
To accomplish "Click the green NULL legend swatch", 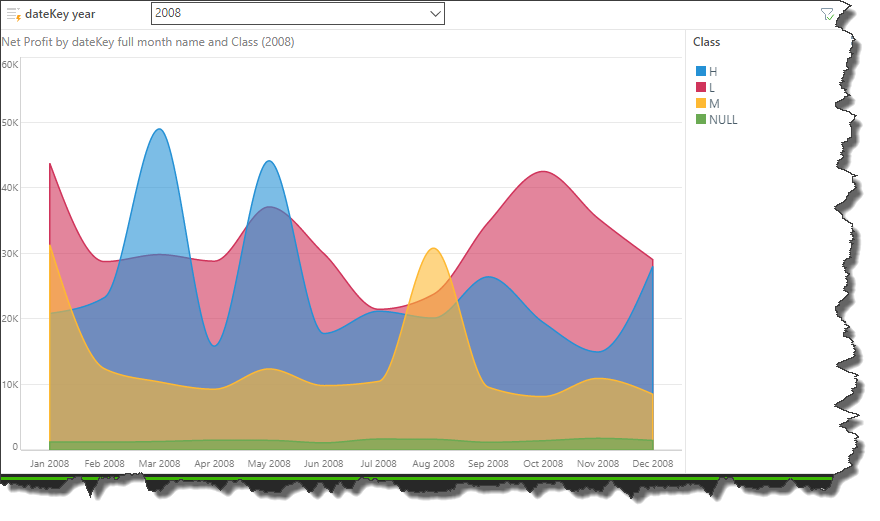I will (x=701, y=119).
